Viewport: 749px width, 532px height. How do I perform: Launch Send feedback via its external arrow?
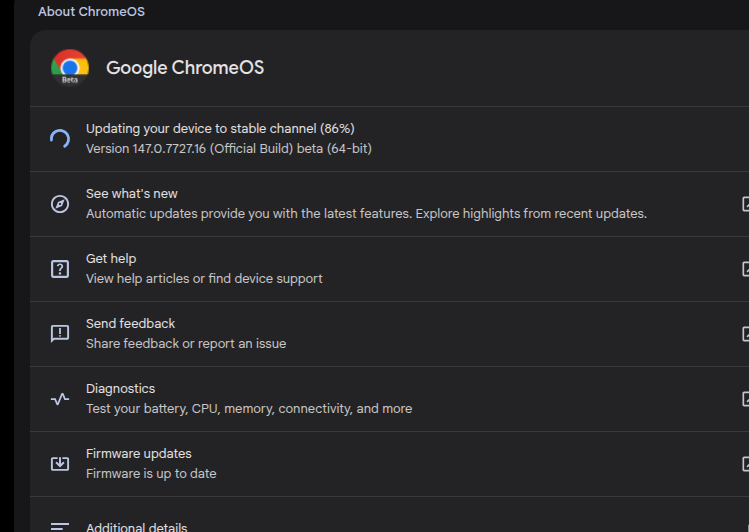[x=744, y=334]
